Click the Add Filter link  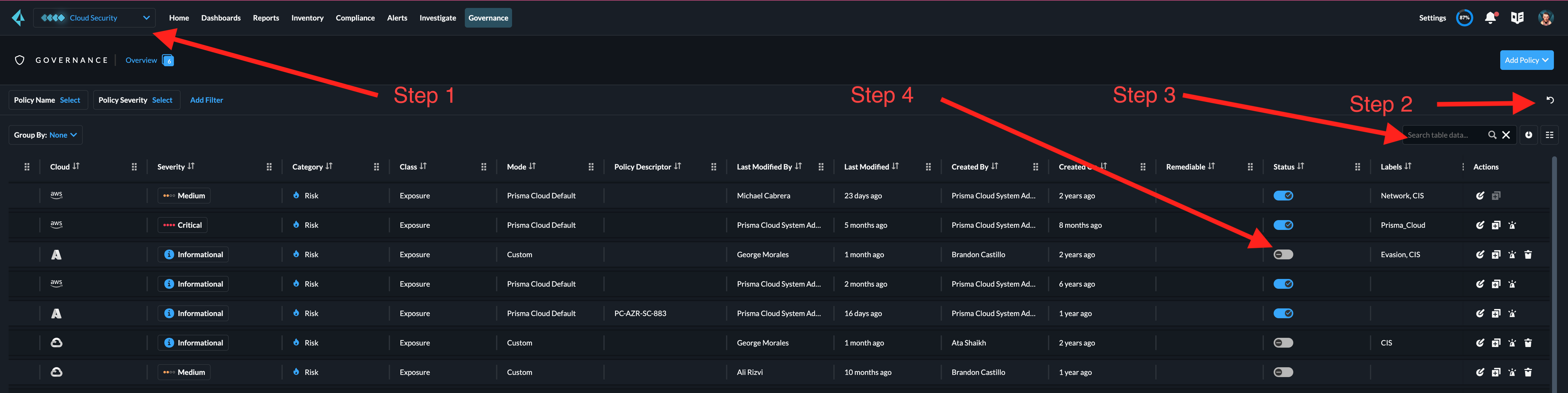(x=206, y=100)
